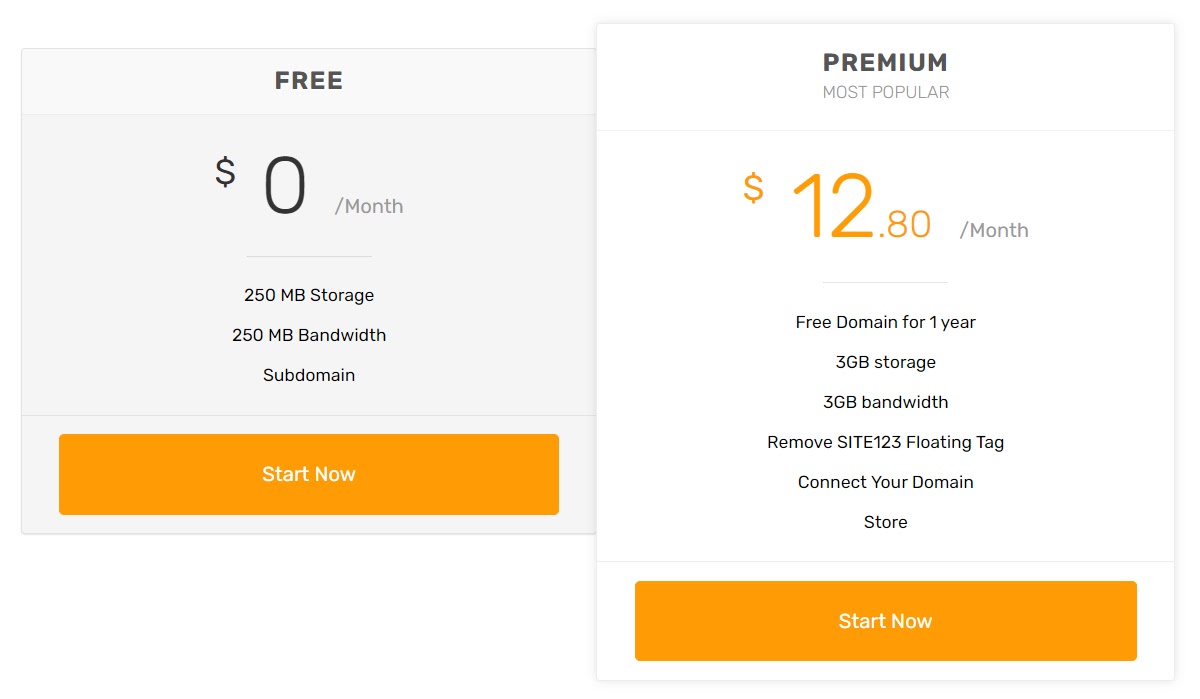This screenshot has height=699, width=1200.
Task: Click the MOST POPULAR label
Action: pos(885,91)
